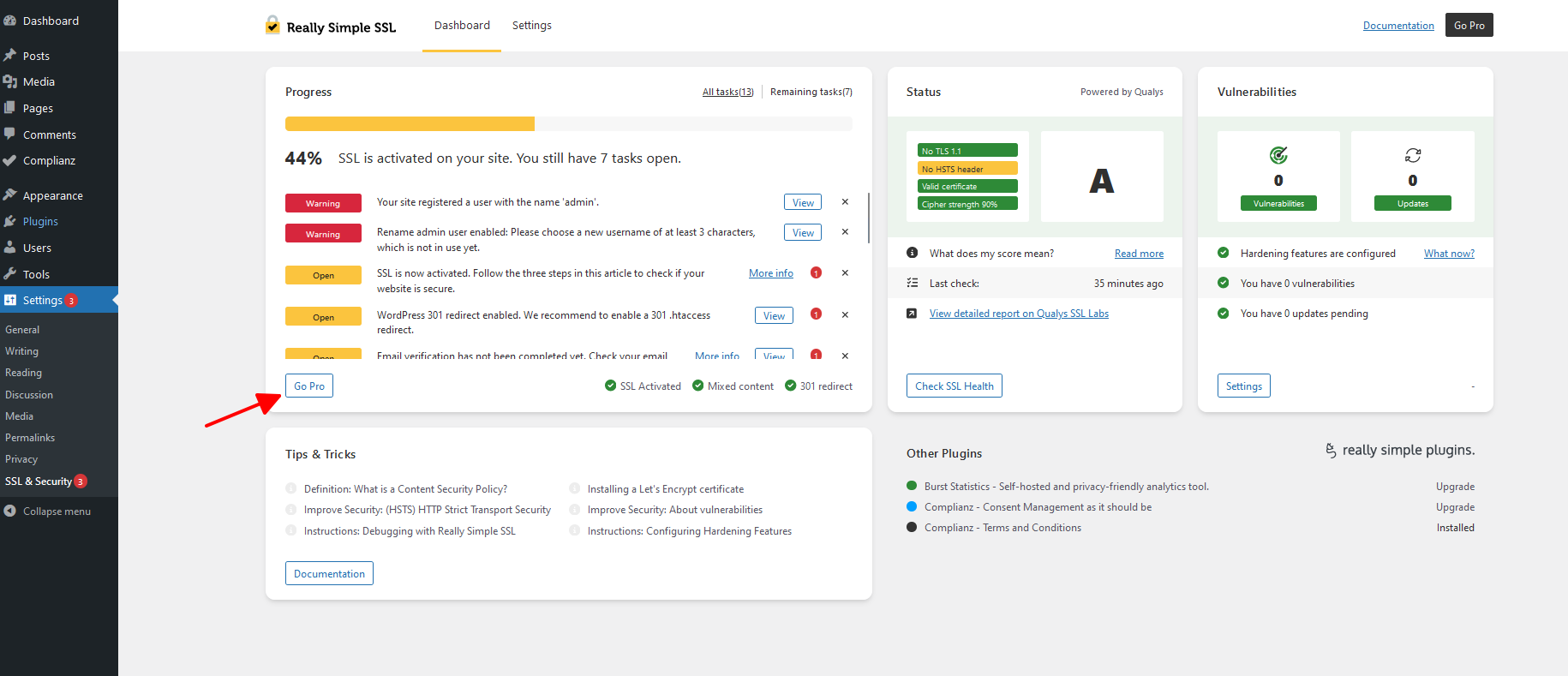Click Upgrade for Burst Statistics plugin
This screenshot has height=676, width=1568.
coord(1455,487)
